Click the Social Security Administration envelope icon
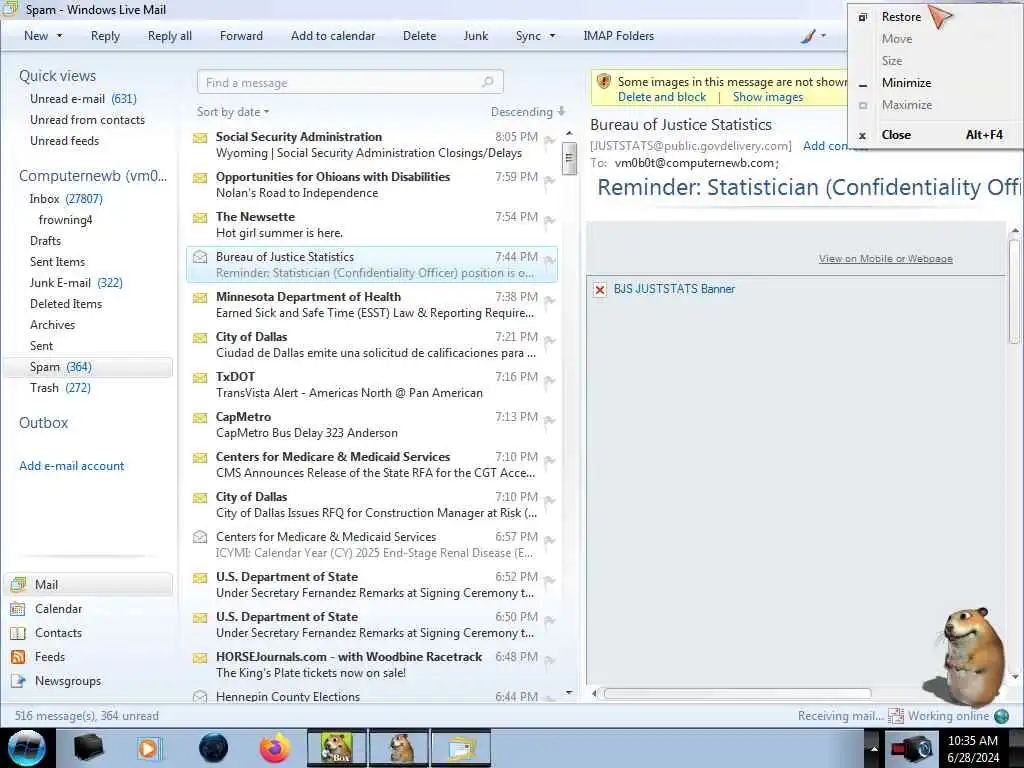This screenshot has width=1024, height=768. pos(200,138)
